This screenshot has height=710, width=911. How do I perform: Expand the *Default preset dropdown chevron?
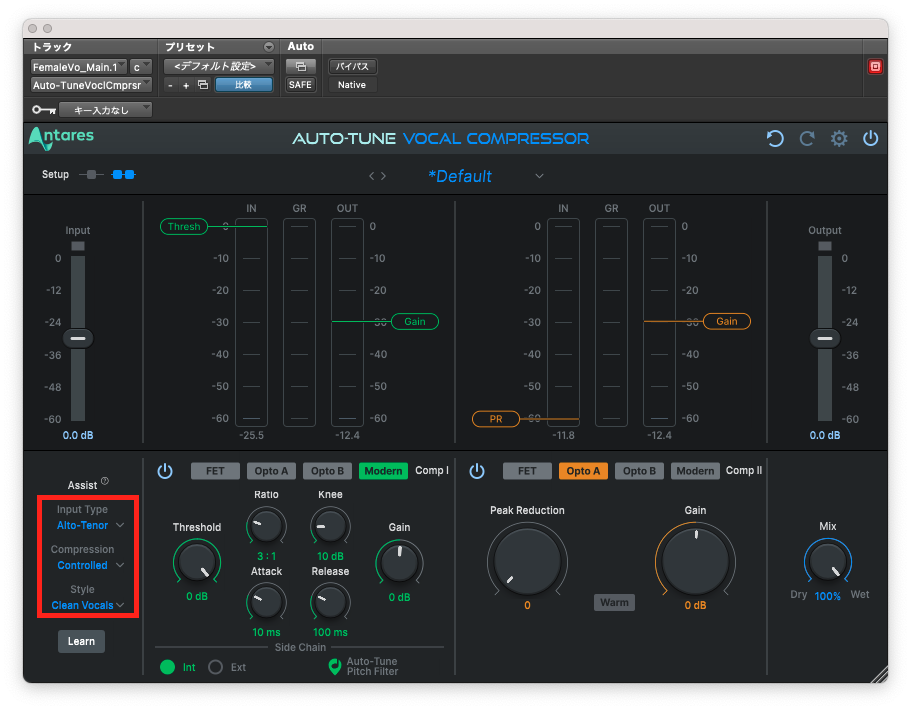(539, 176)
